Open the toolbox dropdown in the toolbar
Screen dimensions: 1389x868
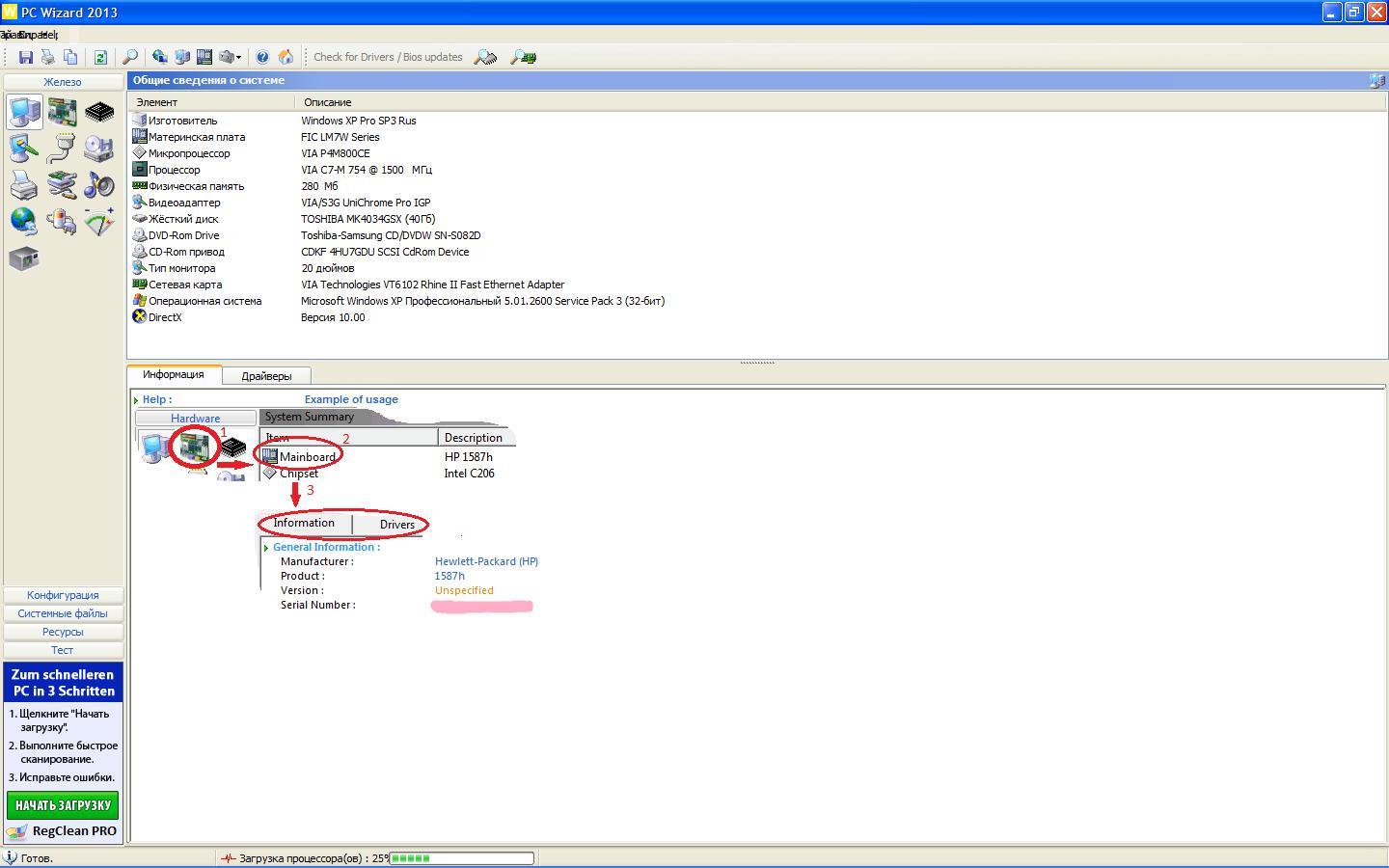click(230, 57)
